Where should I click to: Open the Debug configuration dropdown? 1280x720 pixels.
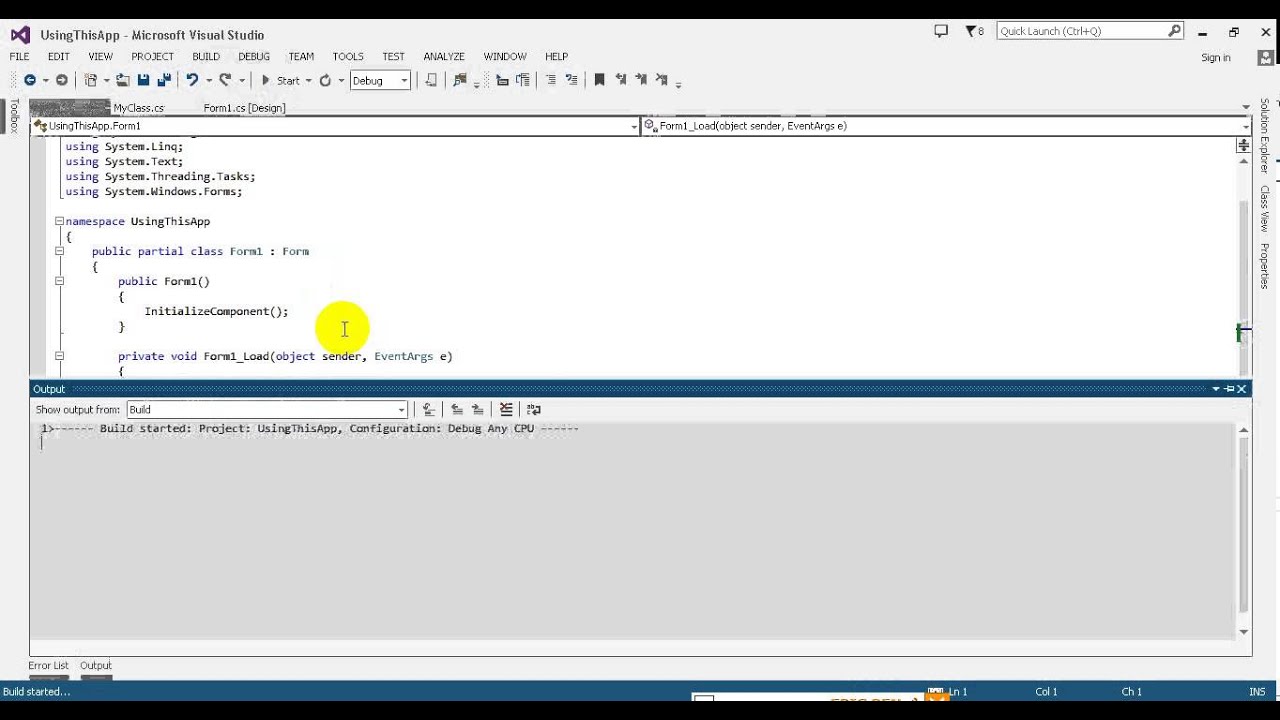[x=380, y=80]
